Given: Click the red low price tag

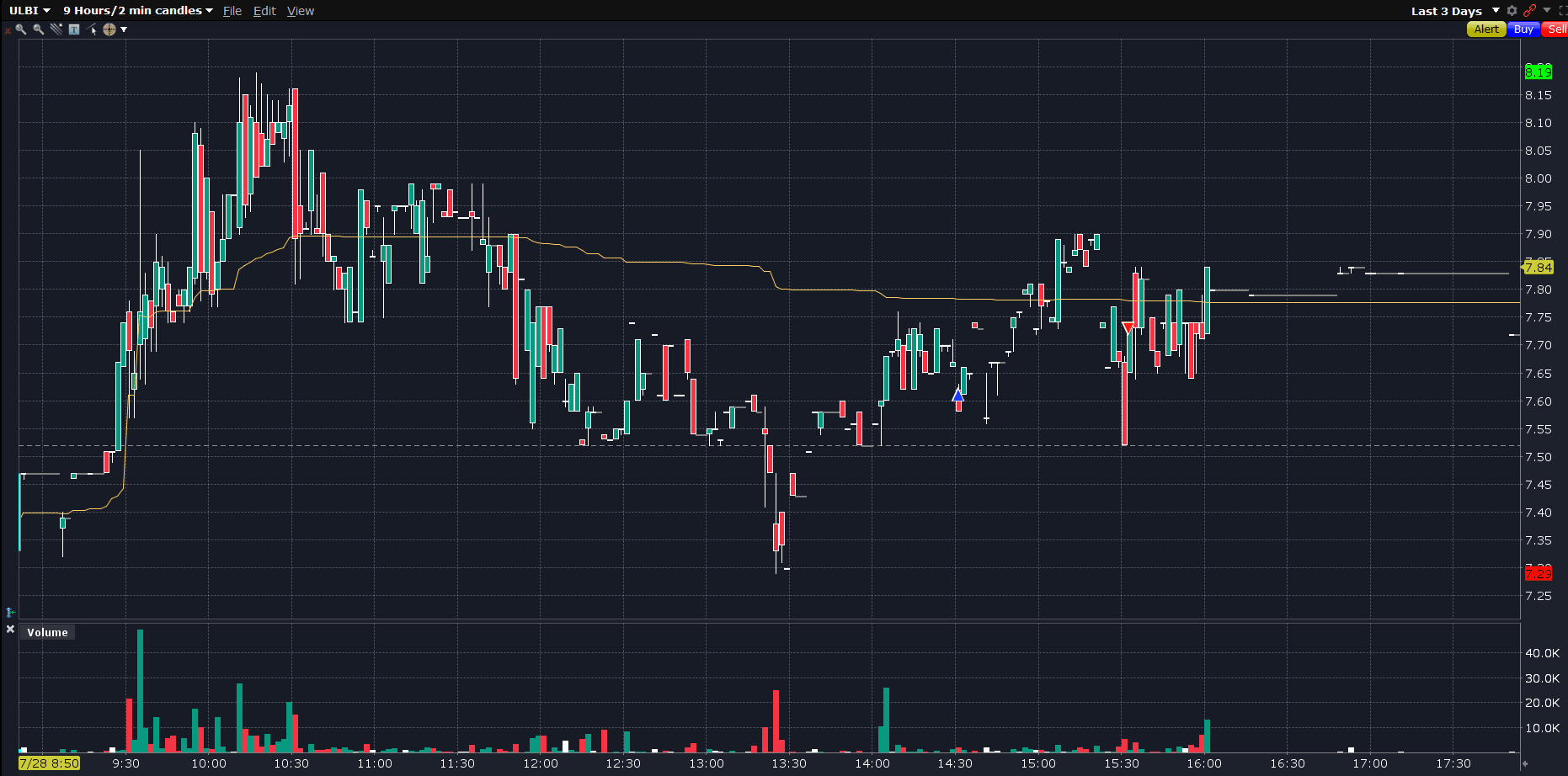Looking at the screenshot, I should click(x=1538, y=574).
